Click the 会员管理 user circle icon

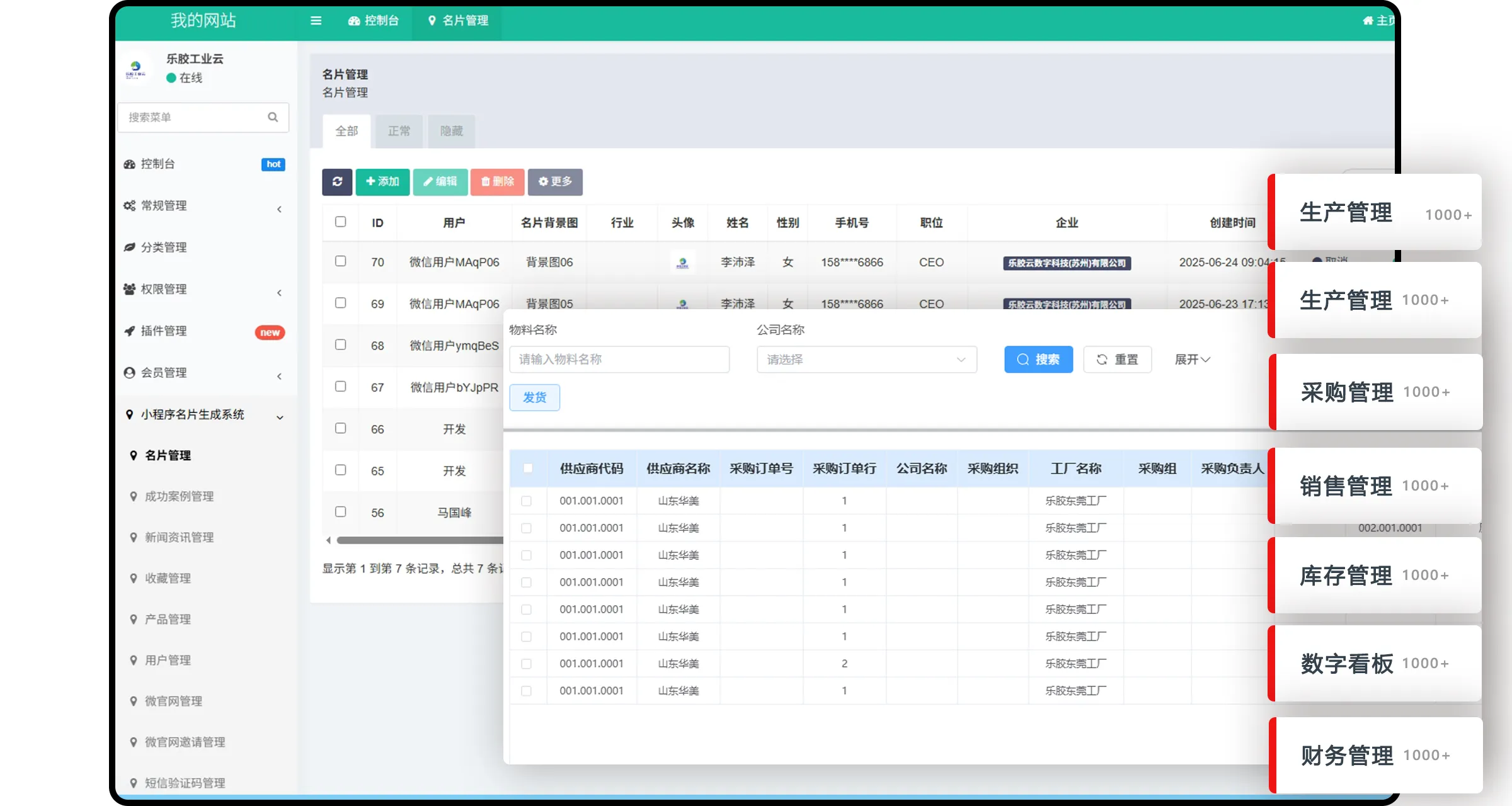pyautogui.click(x=130, y=373)
